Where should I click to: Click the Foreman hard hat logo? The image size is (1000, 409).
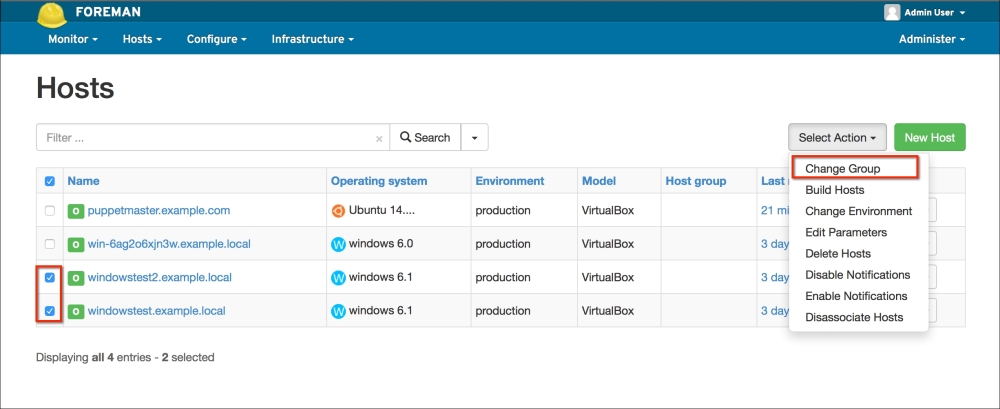tap(52, 14)
